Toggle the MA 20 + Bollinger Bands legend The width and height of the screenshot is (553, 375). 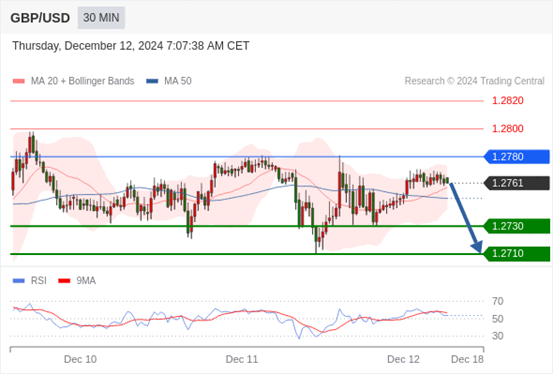click(73, 81)
